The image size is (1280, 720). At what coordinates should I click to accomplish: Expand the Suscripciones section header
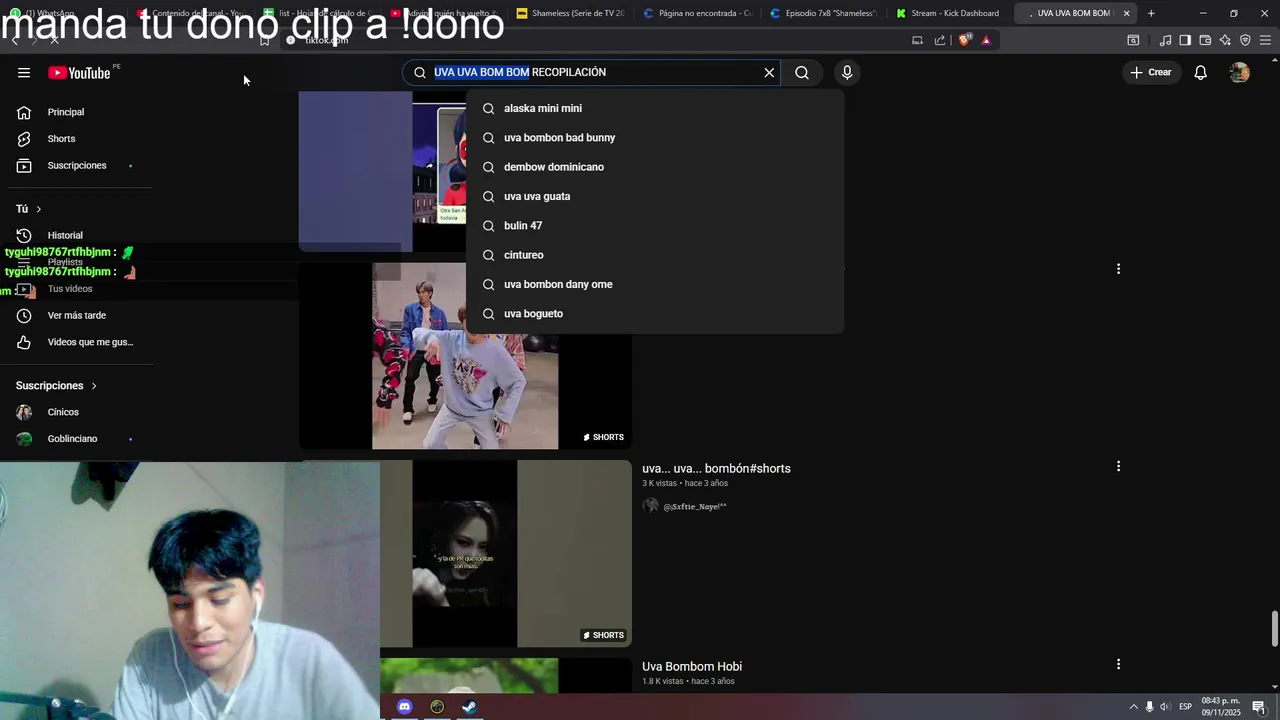pyautogui.click(x=57, y=386)
